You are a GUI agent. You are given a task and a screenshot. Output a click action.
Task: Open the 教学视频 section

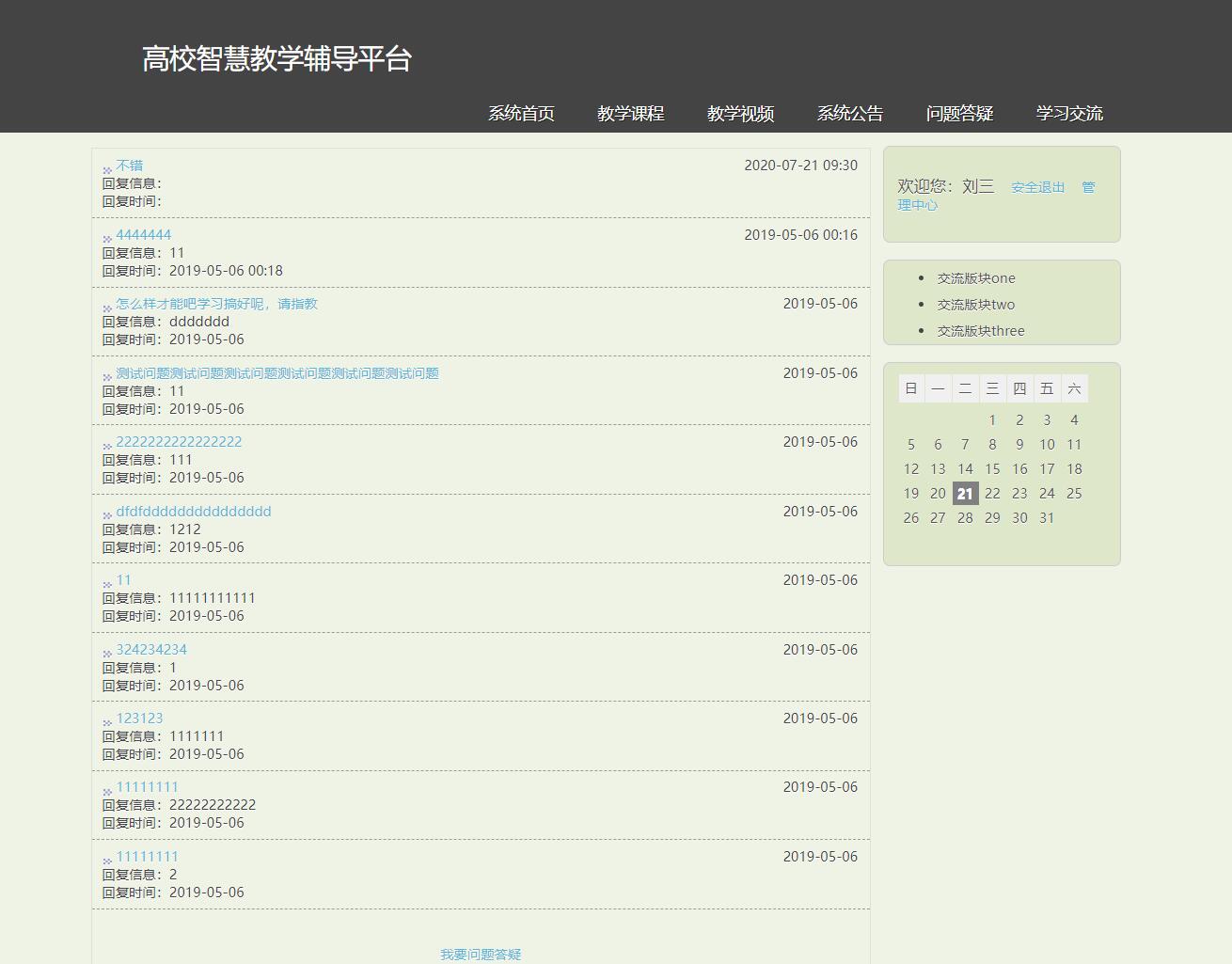coord(740,113)
